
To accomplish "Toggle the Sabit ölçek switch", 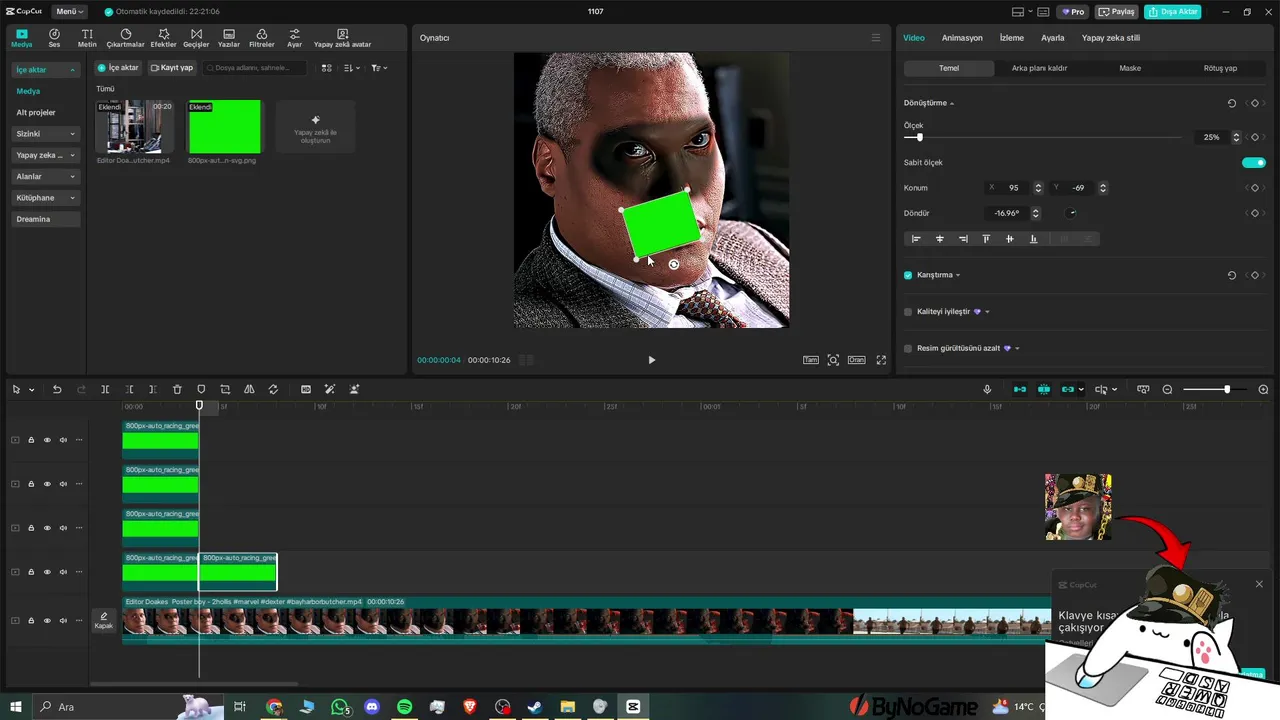I will click(x=1253, y=162).
